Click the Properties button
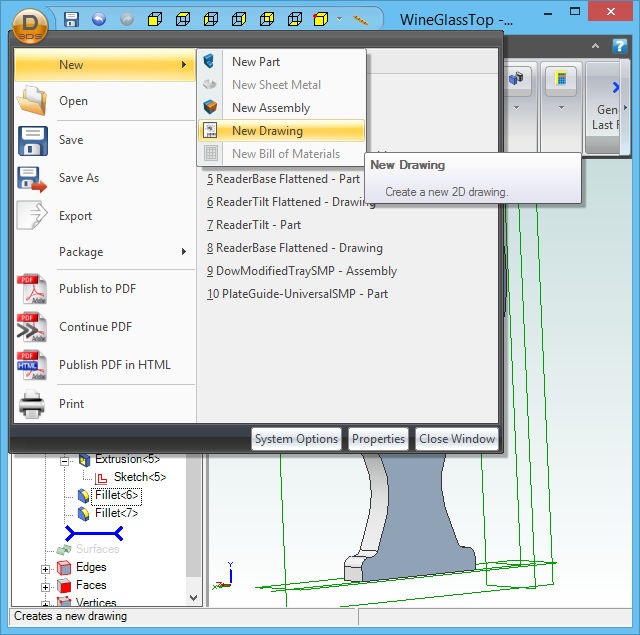The height and width of the screenshot is (635, 640). point(378,439)
